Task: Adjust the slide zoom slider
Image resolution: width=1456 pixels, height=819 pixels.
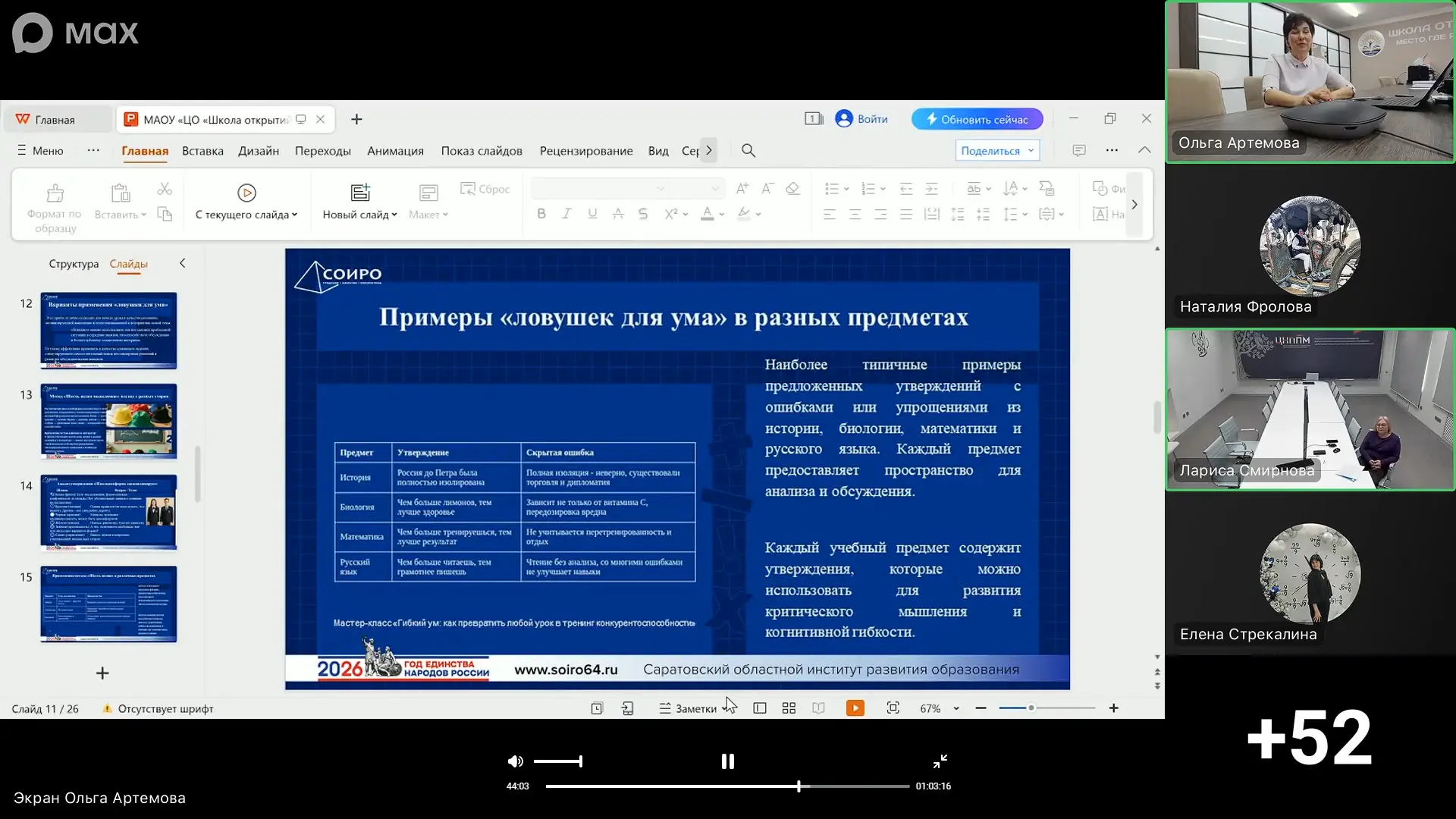Action: pyautogui.click(x=1046, y=708)
